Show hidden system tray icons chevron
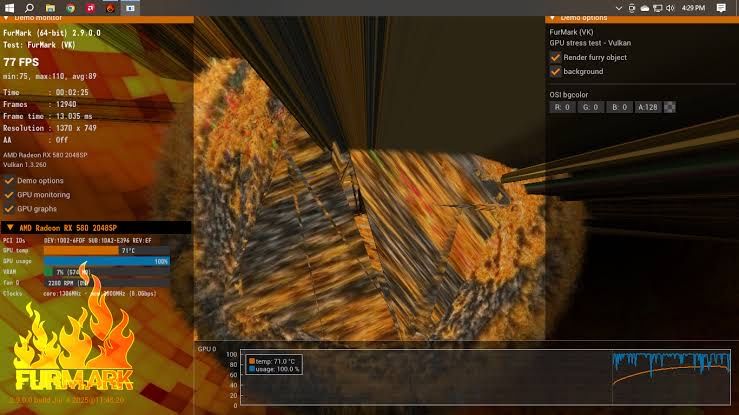The width and height of the screenshot is (739, 415). pyautogui.click(x=619, y=8)
